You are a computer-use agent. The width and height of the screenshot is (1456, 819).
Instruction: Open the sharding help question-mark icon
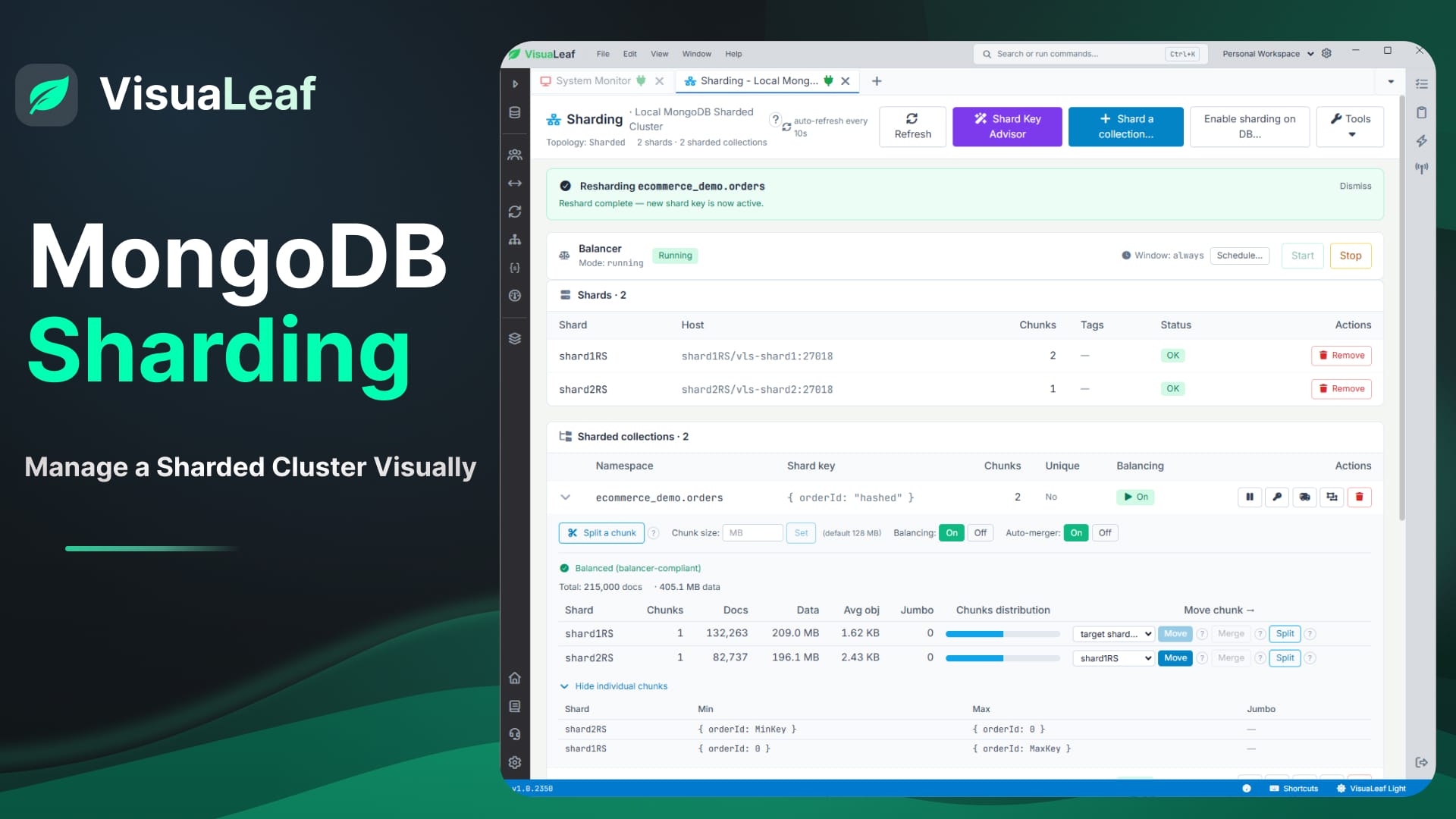coord(775,120)
